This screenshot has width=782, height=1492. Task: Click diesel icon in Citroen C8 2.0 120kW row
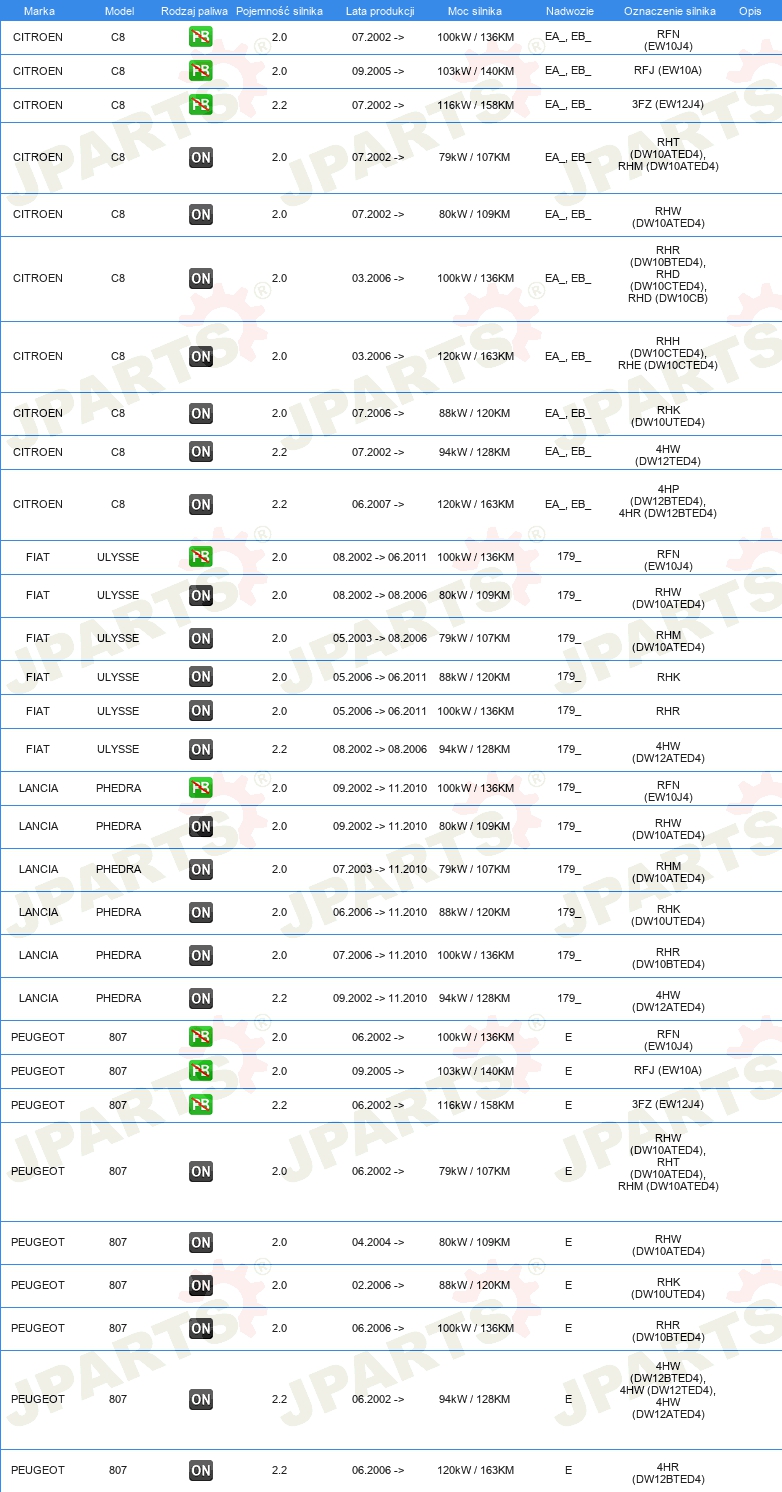click(201, 356)
